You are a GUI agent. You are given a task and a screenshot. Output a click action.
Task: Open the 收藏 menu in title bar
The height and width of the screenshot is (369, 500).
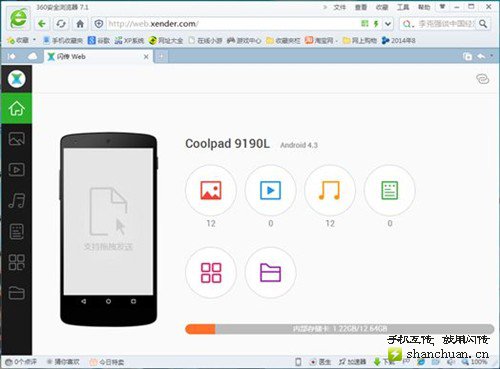tap(382, 7)
